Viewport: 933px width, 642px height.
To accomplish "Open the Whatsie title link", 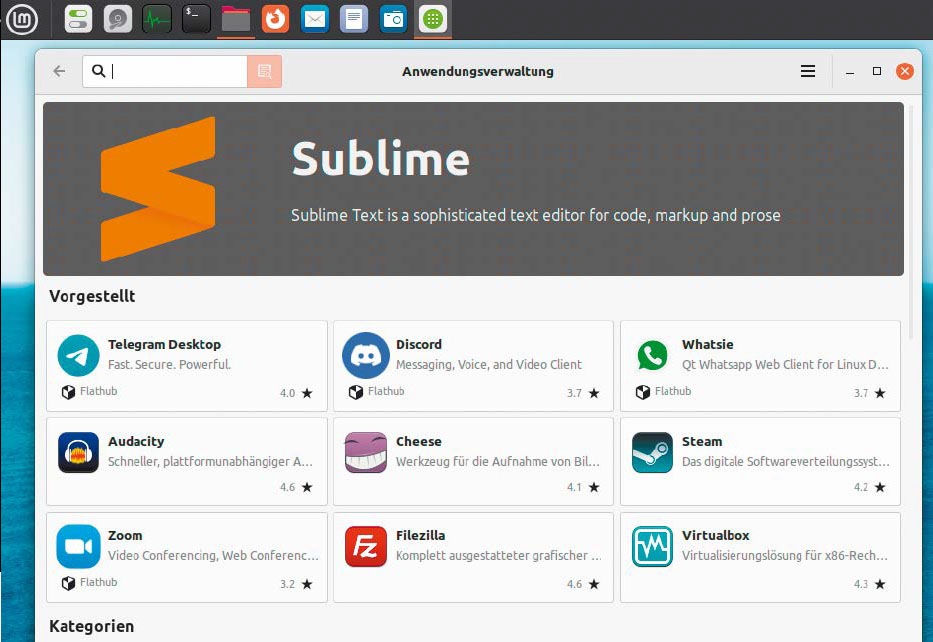I will tap(707, 345).
